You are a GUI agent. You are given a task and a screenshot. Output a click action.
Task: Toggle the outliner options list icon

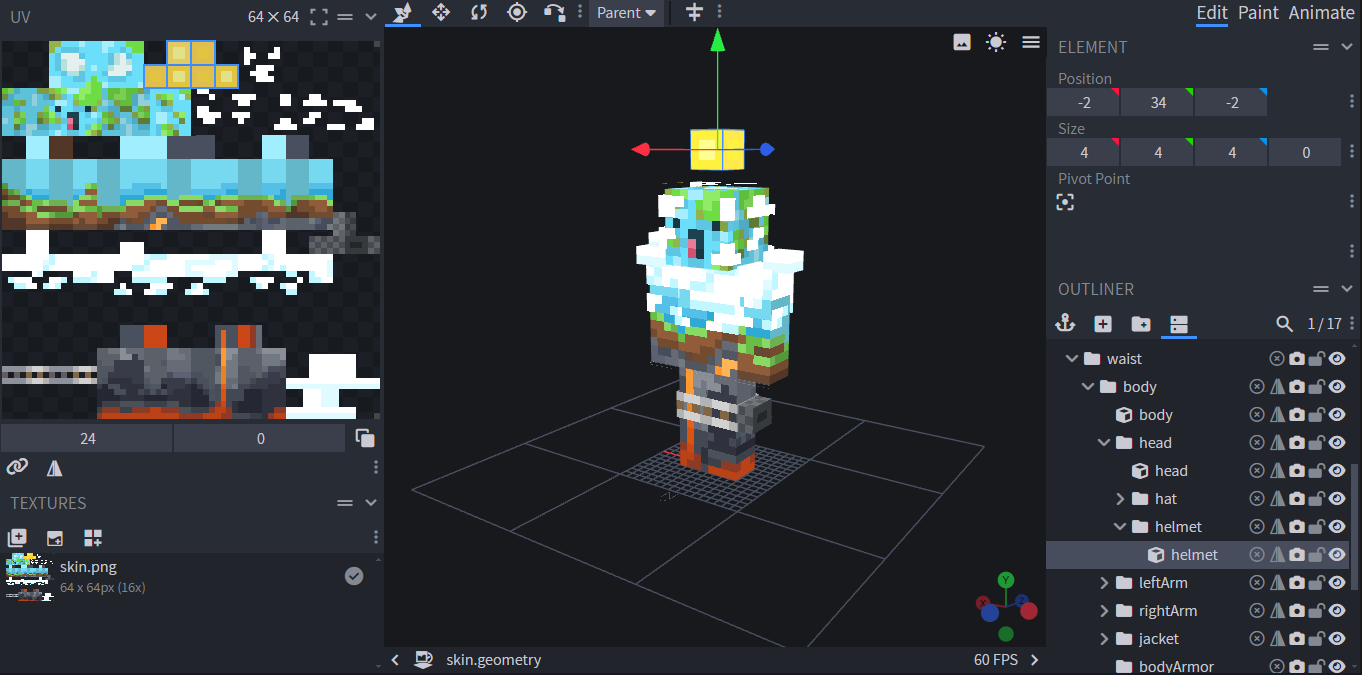1179,324
